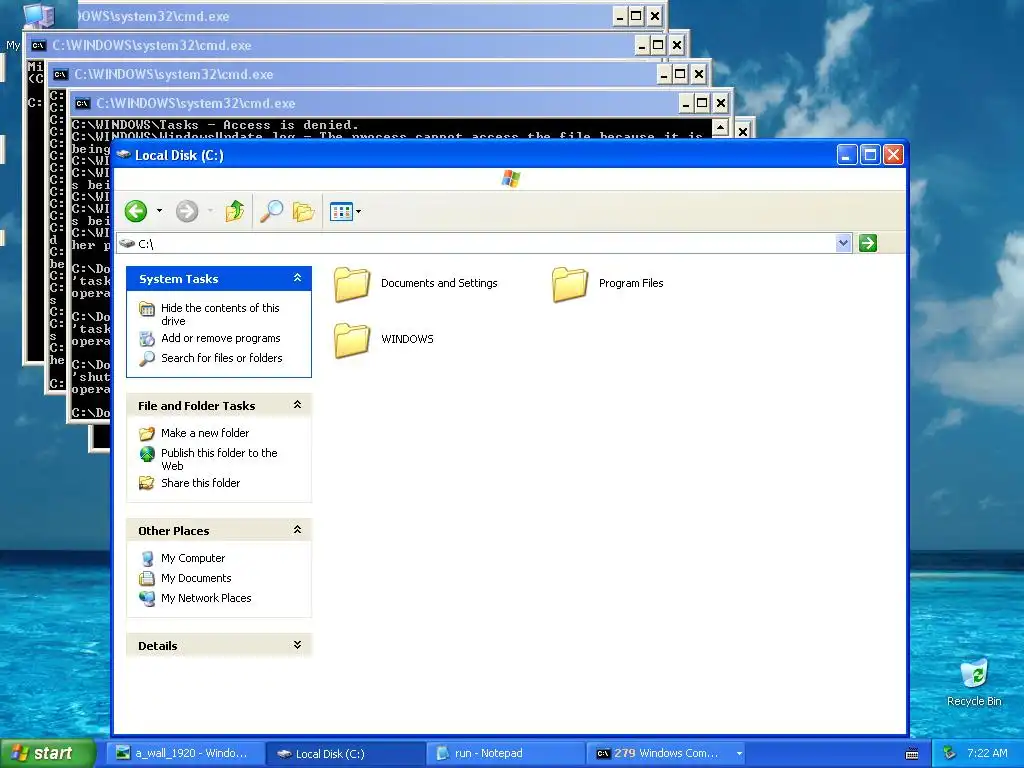Viewport: 1024px width, 768px height.
Task: Click Publish this folder to the Web
Action: click(x=219, y=459)
